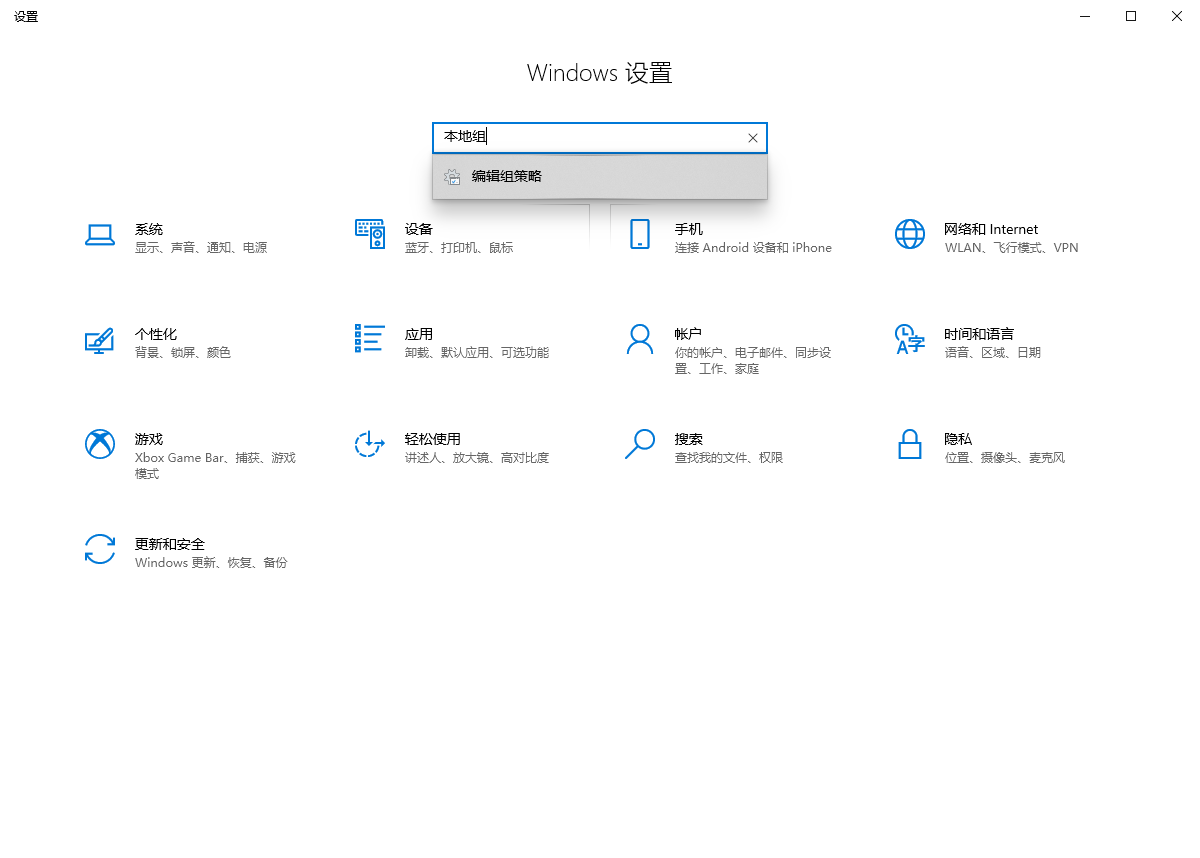Click the text 你的帐户、电子邮件、同步设置

[x=753, y=361]
